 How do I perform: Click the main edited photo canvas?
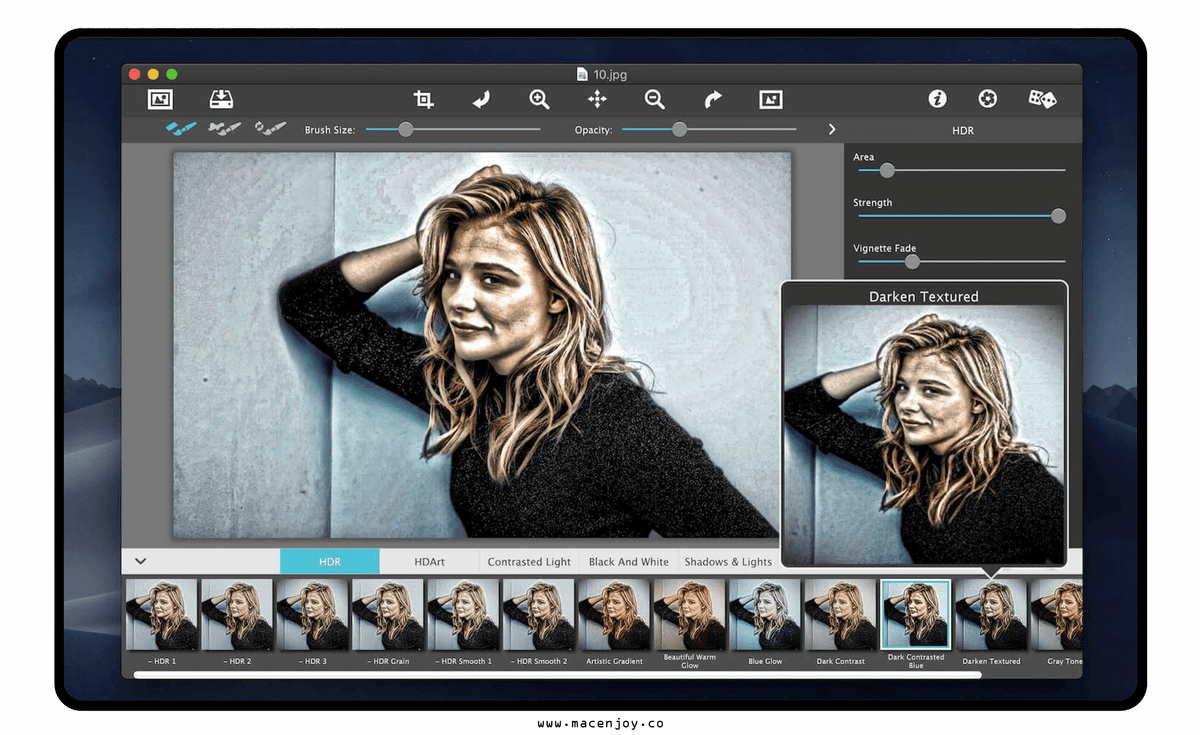click(x=482, y=345)
